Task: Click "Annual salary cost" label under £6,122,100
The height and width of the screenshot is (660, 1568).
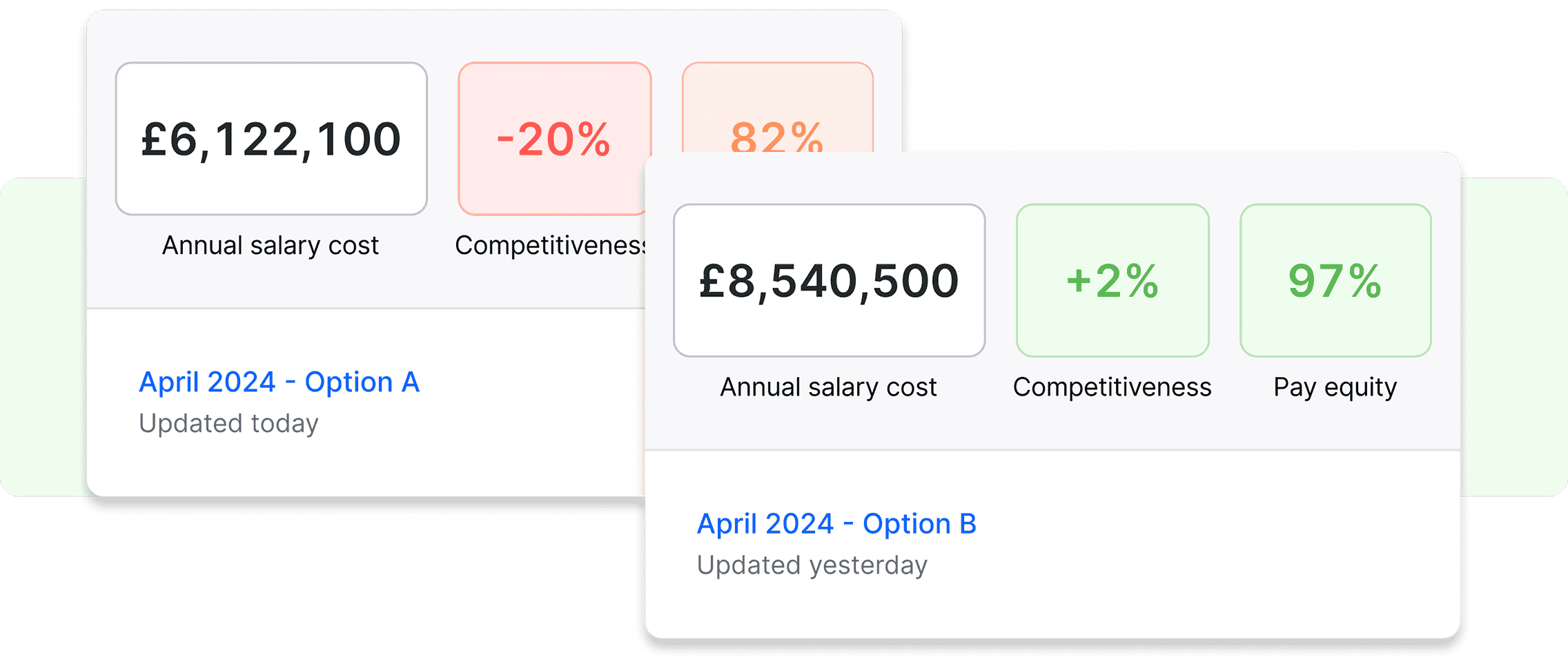Action: click(271, 246)
